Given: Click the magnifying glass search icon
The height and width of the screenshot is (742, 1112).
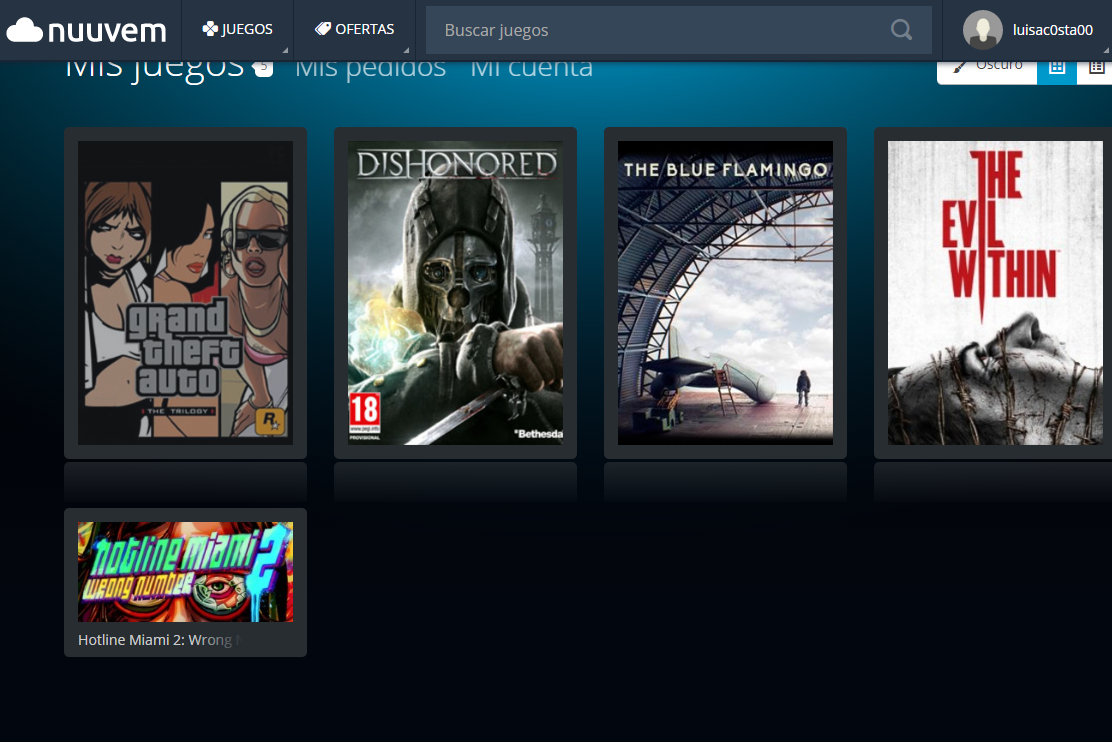Looking at the screenshot, I should pyautogui.click(x=901, y=30).
